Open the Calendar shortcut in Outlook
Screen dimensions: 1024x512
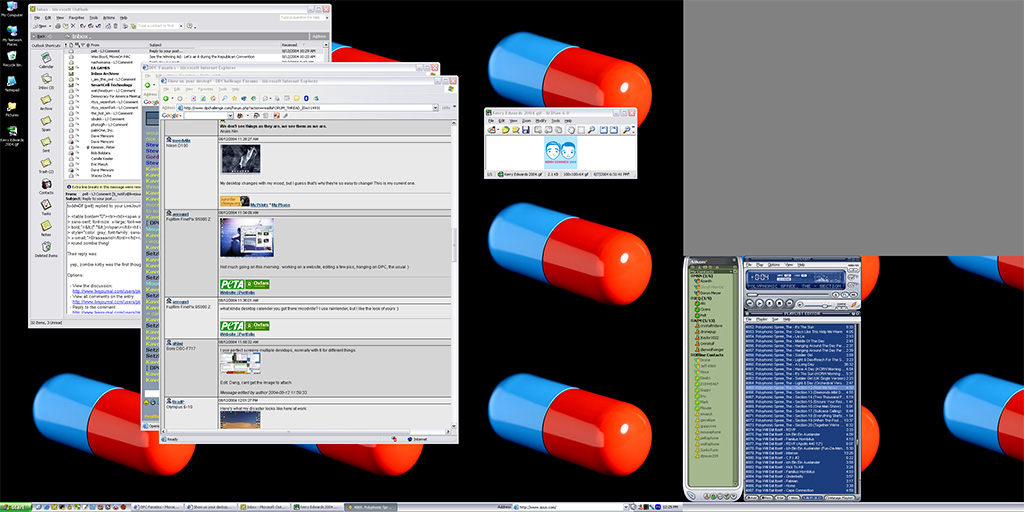coord(46,59)
